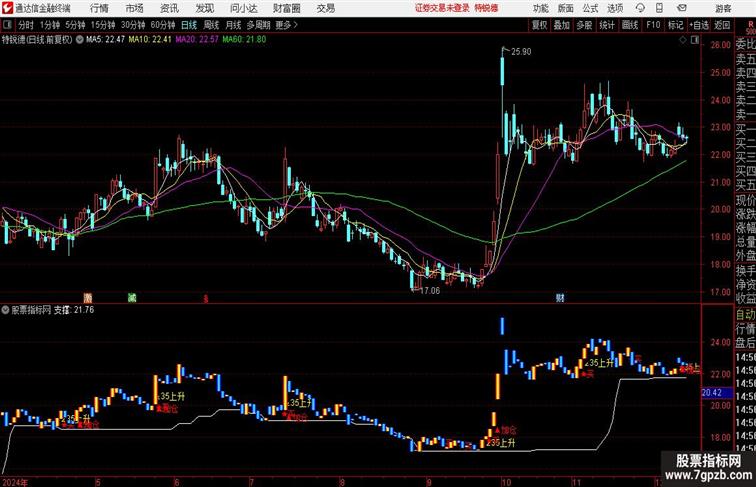Screen dimensions: 756x487
Task: Click the MA10: 22.41 value
Action: coord(150,40)
